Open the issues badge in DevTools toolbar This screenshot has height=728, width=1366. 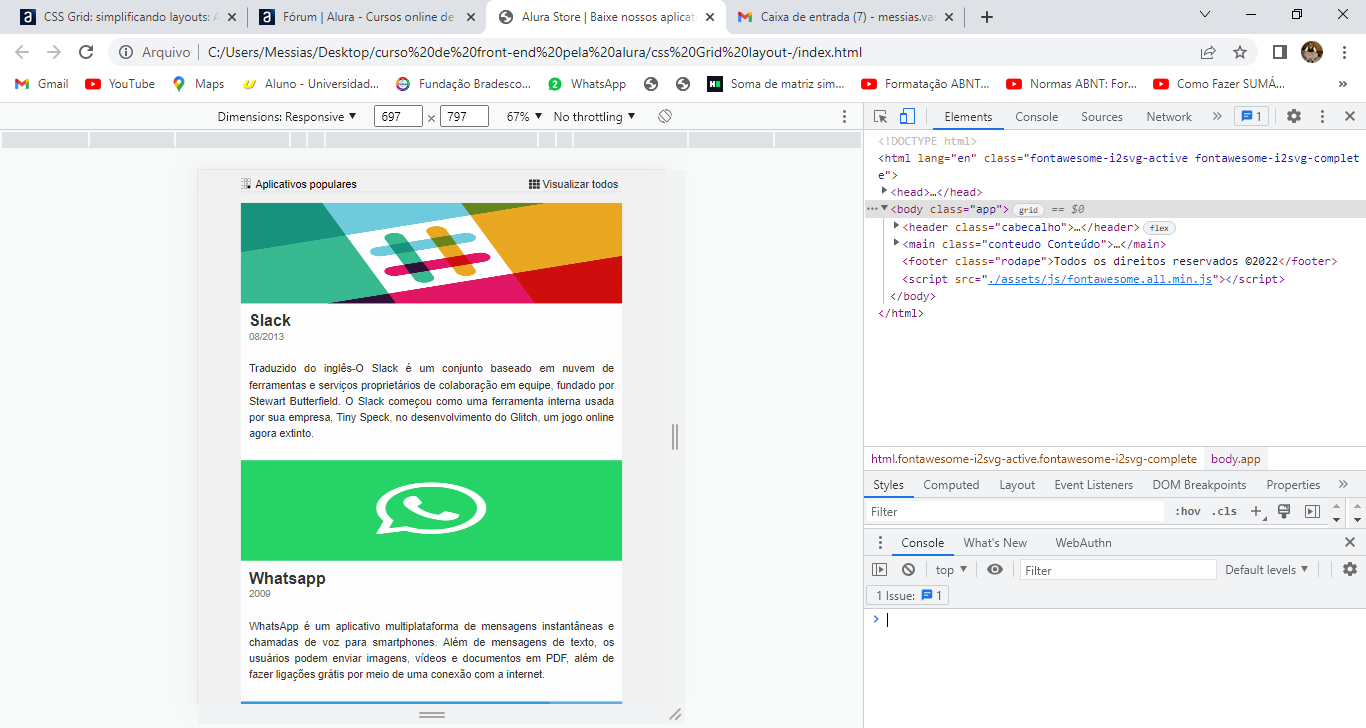point(1251,116)
